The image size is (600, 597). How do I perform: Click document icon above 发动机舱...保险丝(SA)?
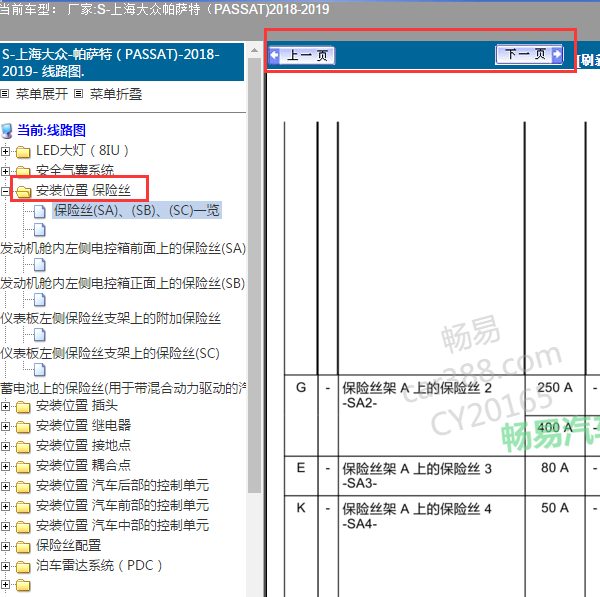[40, 230]
